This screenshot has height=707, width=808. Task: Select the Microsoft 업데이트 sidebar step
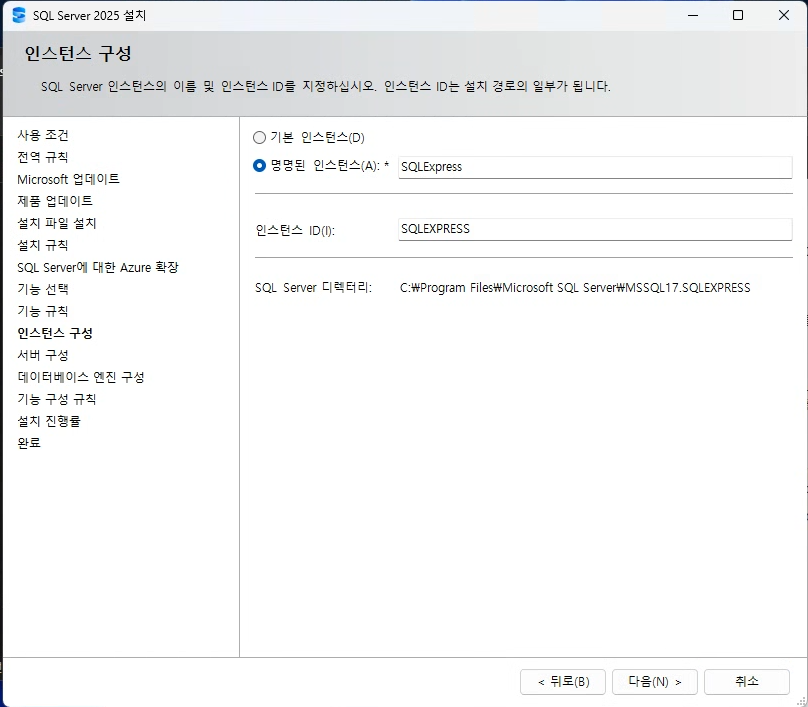tap(68, 179)
